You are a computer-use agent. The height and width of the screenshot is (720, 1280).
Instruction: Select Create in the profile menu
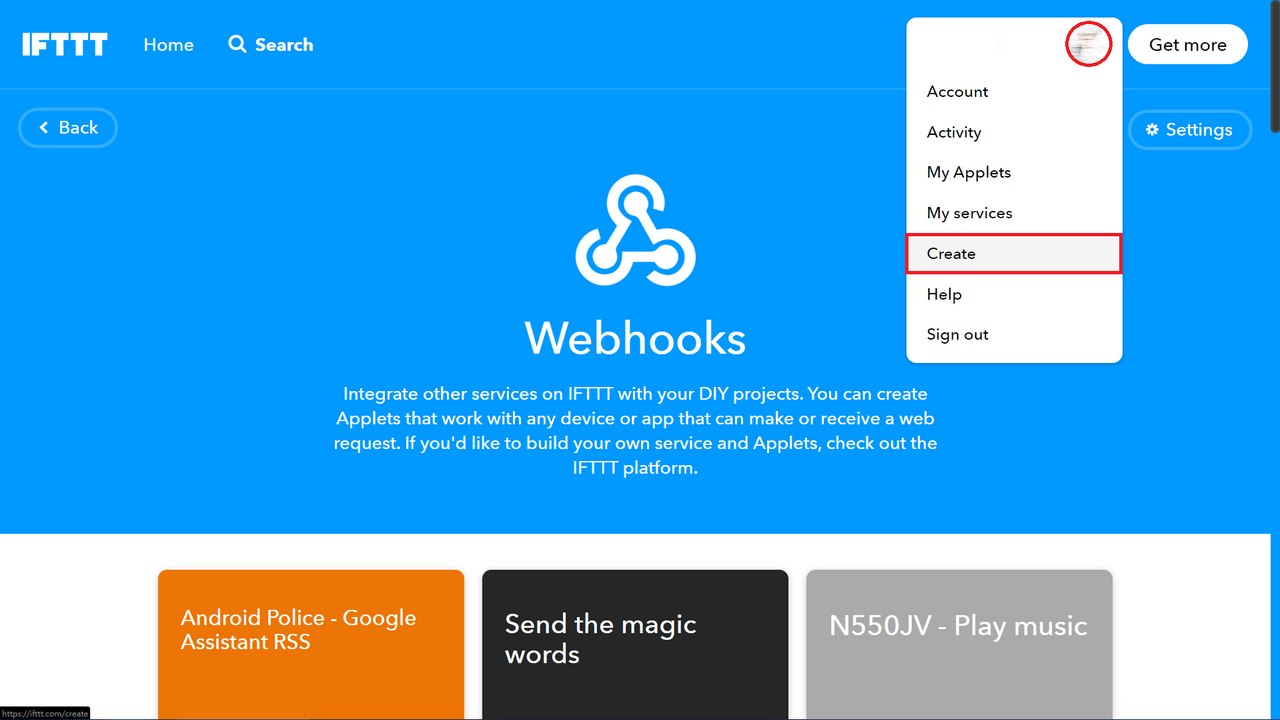pos(1014,254)
